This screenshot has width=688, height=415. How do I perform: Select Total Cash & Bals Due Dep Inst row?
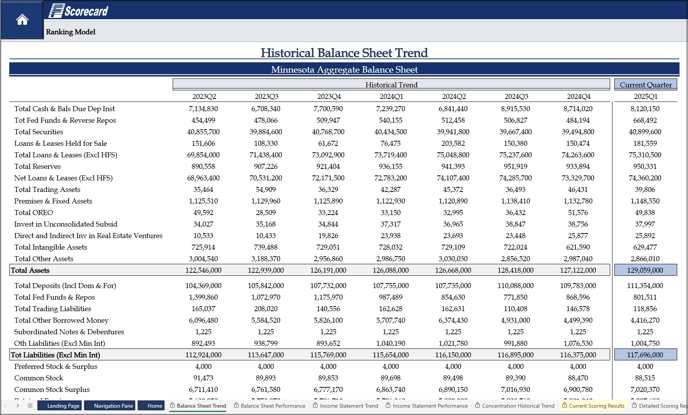click(64, 109)
